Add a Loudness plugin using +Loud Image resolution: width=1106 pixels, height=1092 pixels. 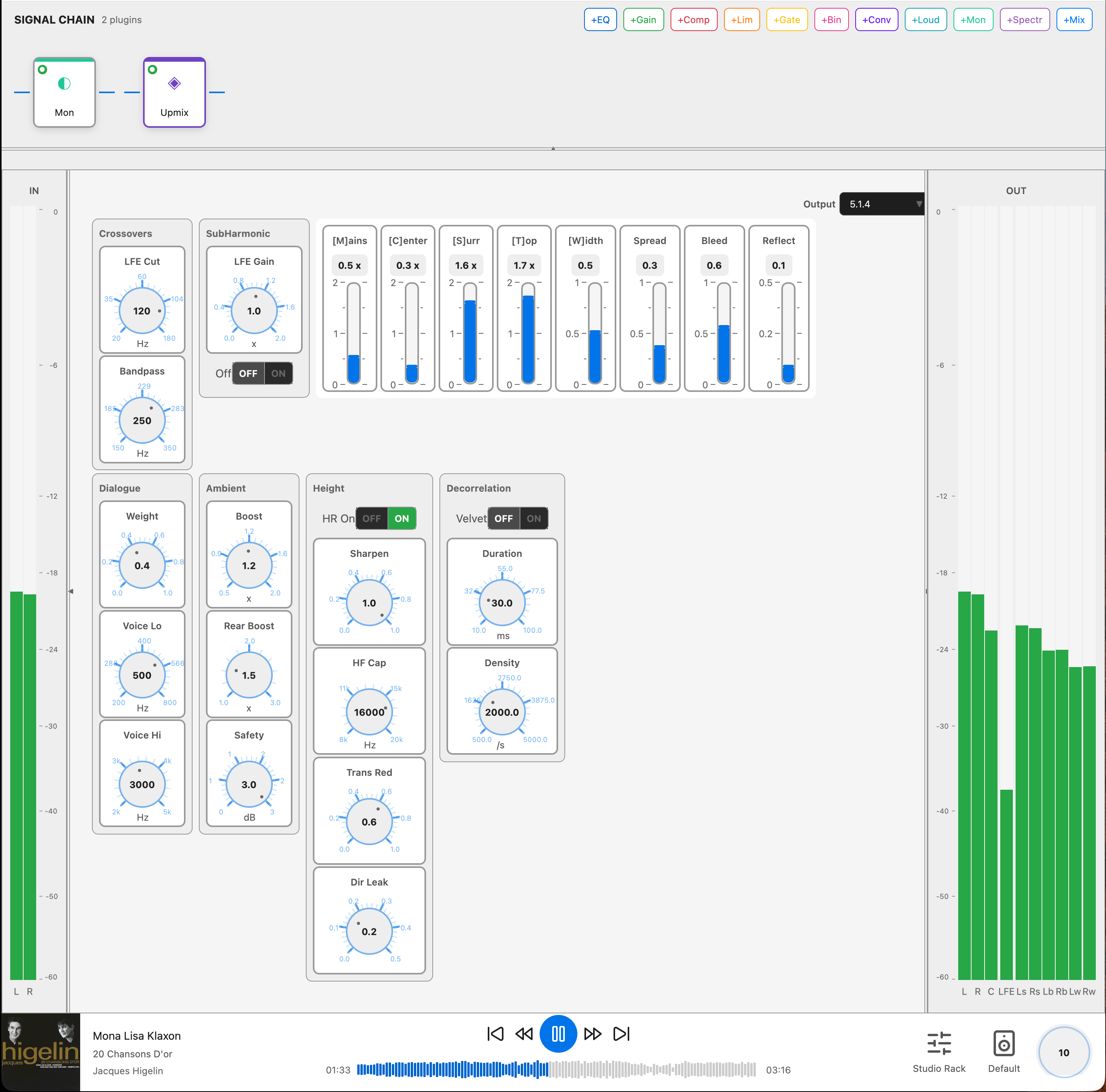tap(926, 19)
